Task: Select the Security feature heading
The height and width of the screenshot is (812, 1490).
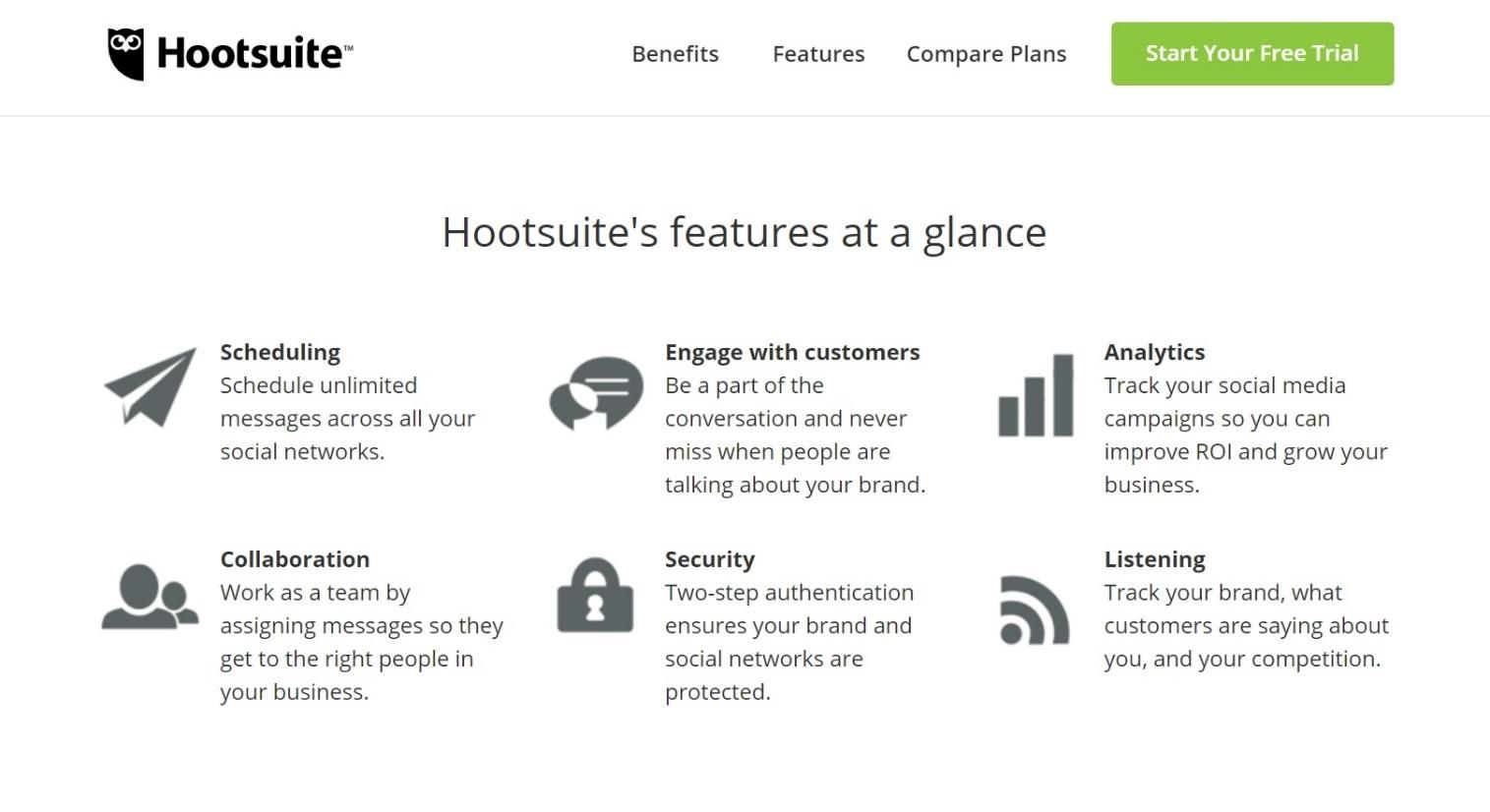Action: [710, 559]
